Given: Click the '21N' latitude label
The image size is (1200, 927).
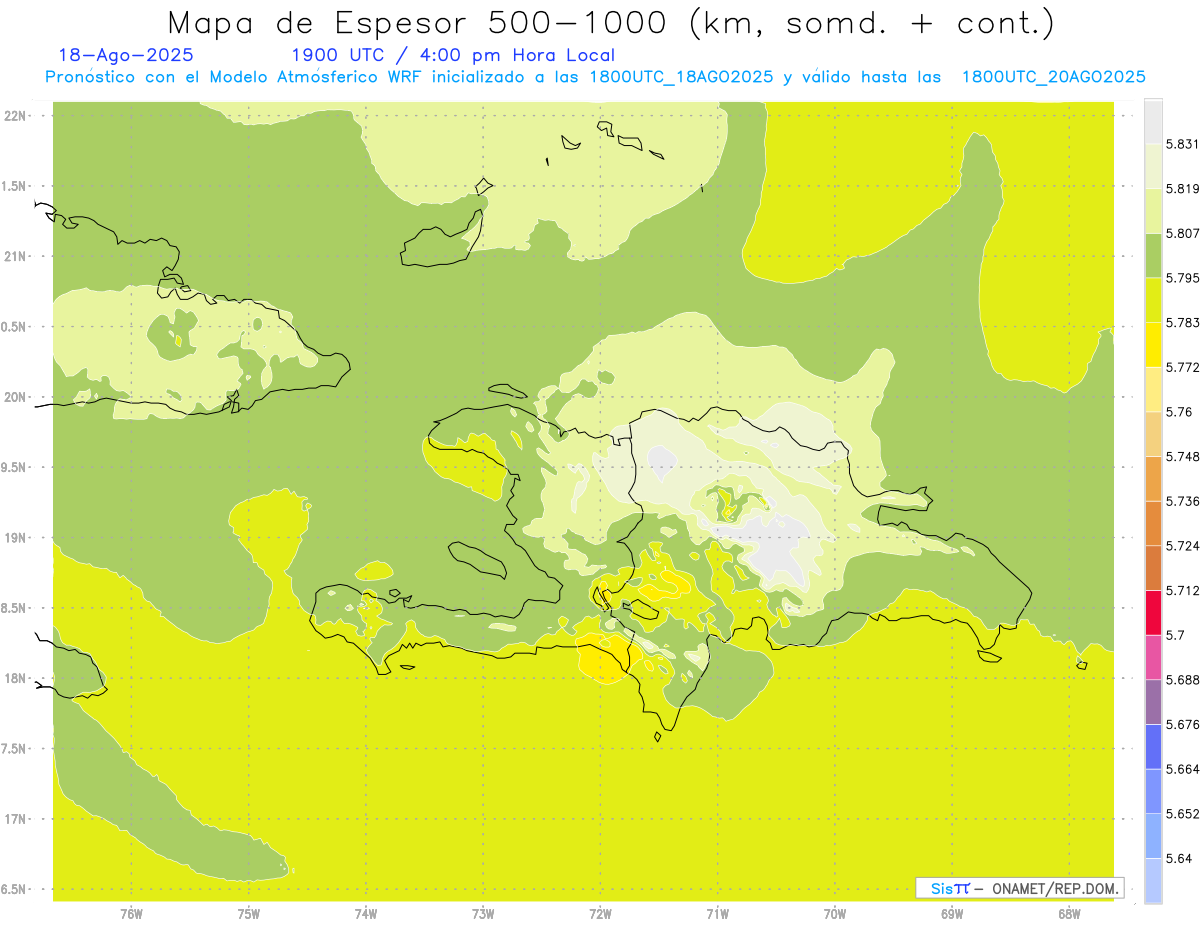Looking at the screenshot, I should pyautogui.click(x=15, y=256).
